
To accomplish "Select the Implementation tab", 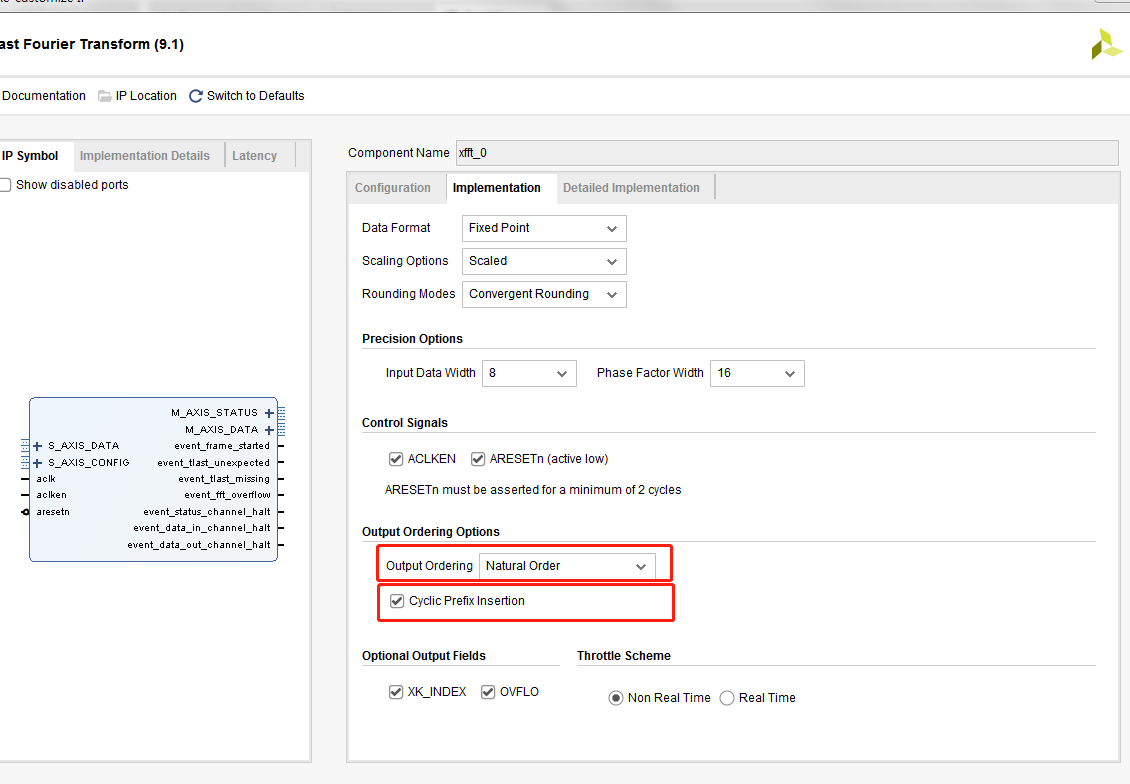I will (497, 188).
